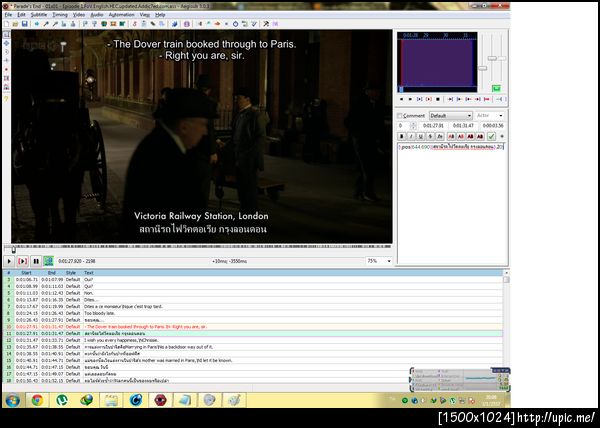This screenshot has height=428, width=600.
Task: Open the Default style dropdown
Action: pos(450,116)
